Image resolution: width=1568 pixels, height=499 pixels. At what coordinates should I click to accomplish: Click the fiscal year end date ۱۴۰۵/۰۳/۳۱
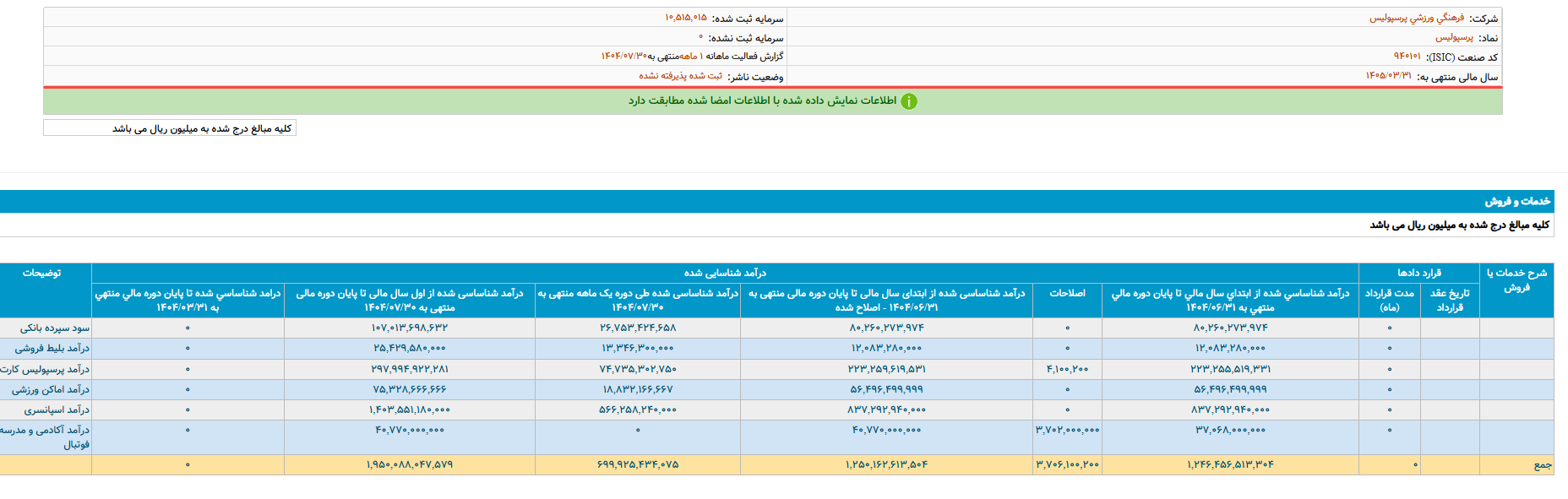[x=1388, y=76]
